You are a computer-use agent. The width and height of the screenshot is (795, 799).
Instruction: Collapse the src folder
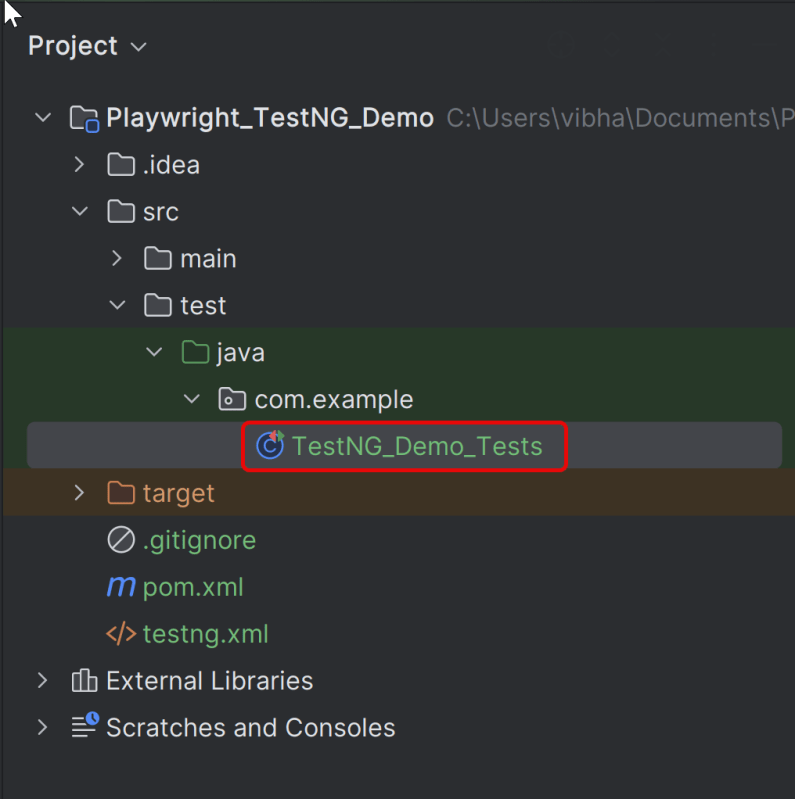pyautogui.click(x=80, y=212)
